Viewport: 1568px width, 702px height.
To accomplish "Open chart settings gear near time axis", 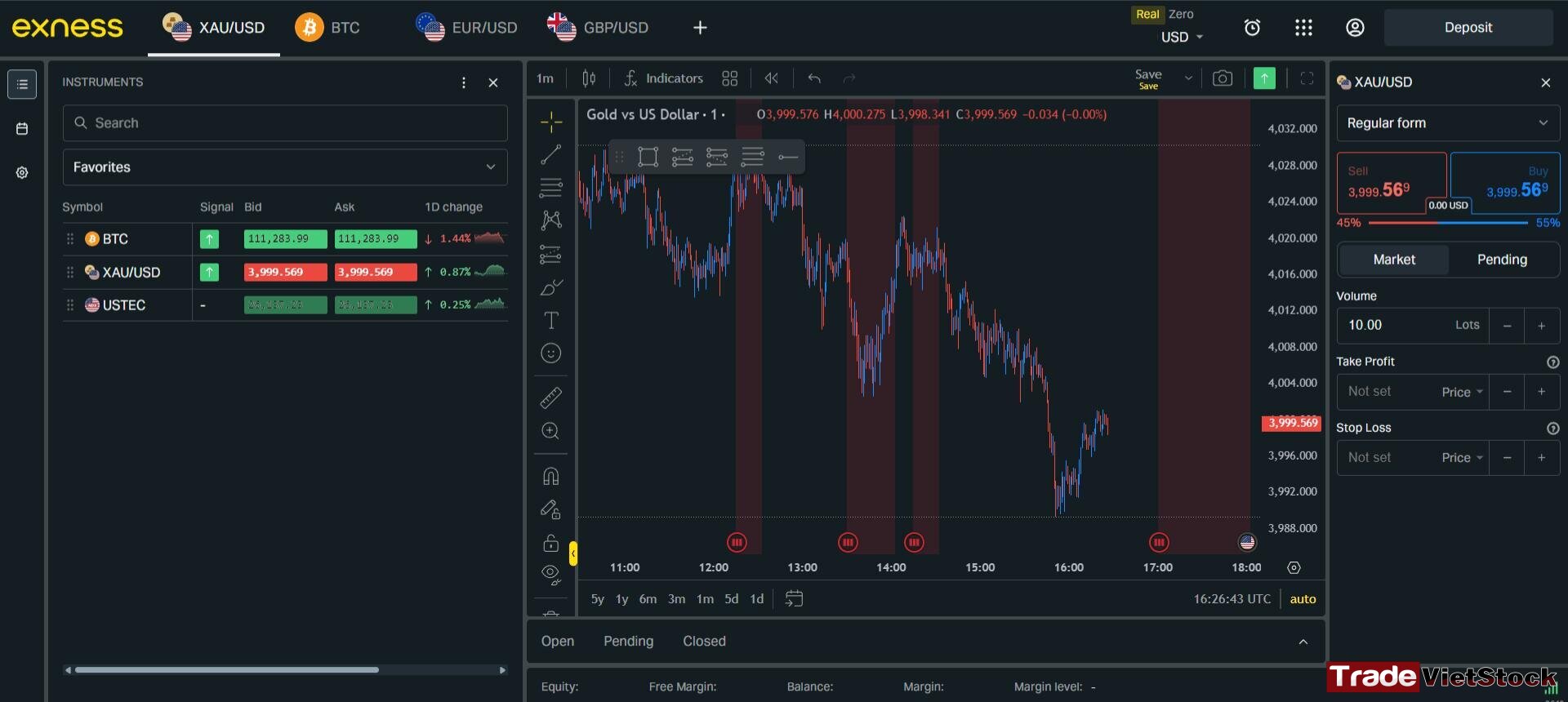I will [x=1294, y=567].
